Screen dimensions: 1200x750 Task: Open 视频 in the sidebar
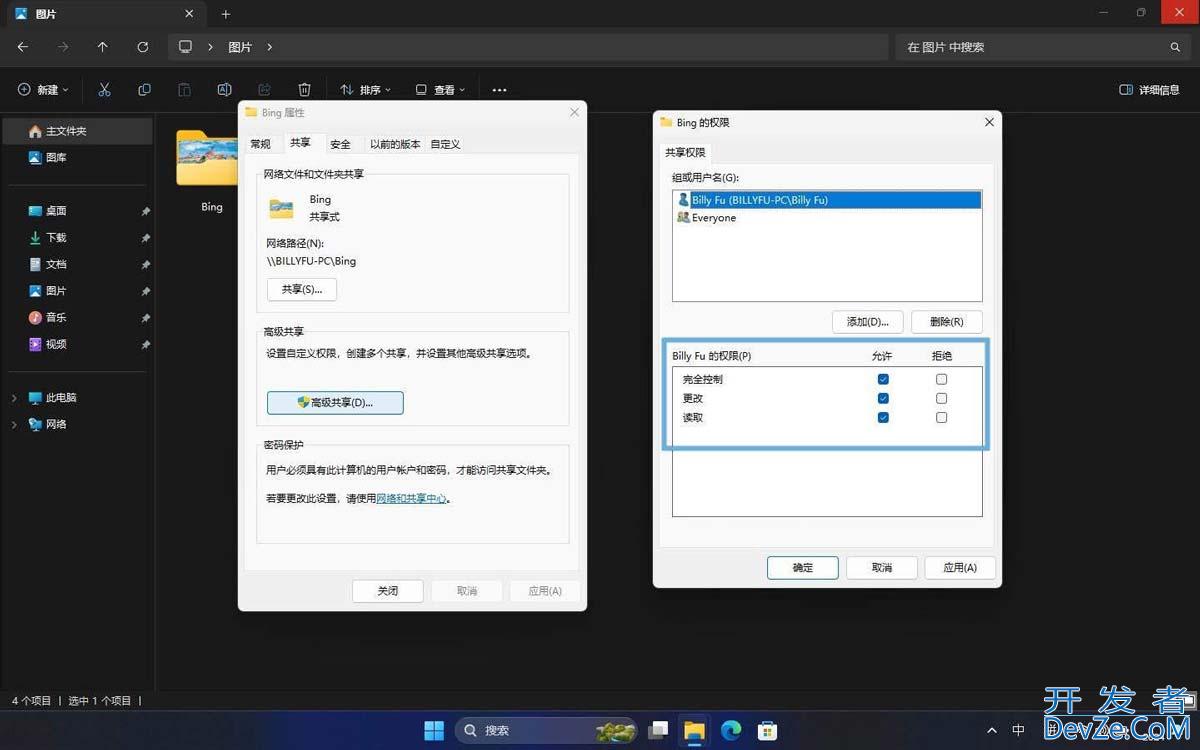[x=78, y=344]
